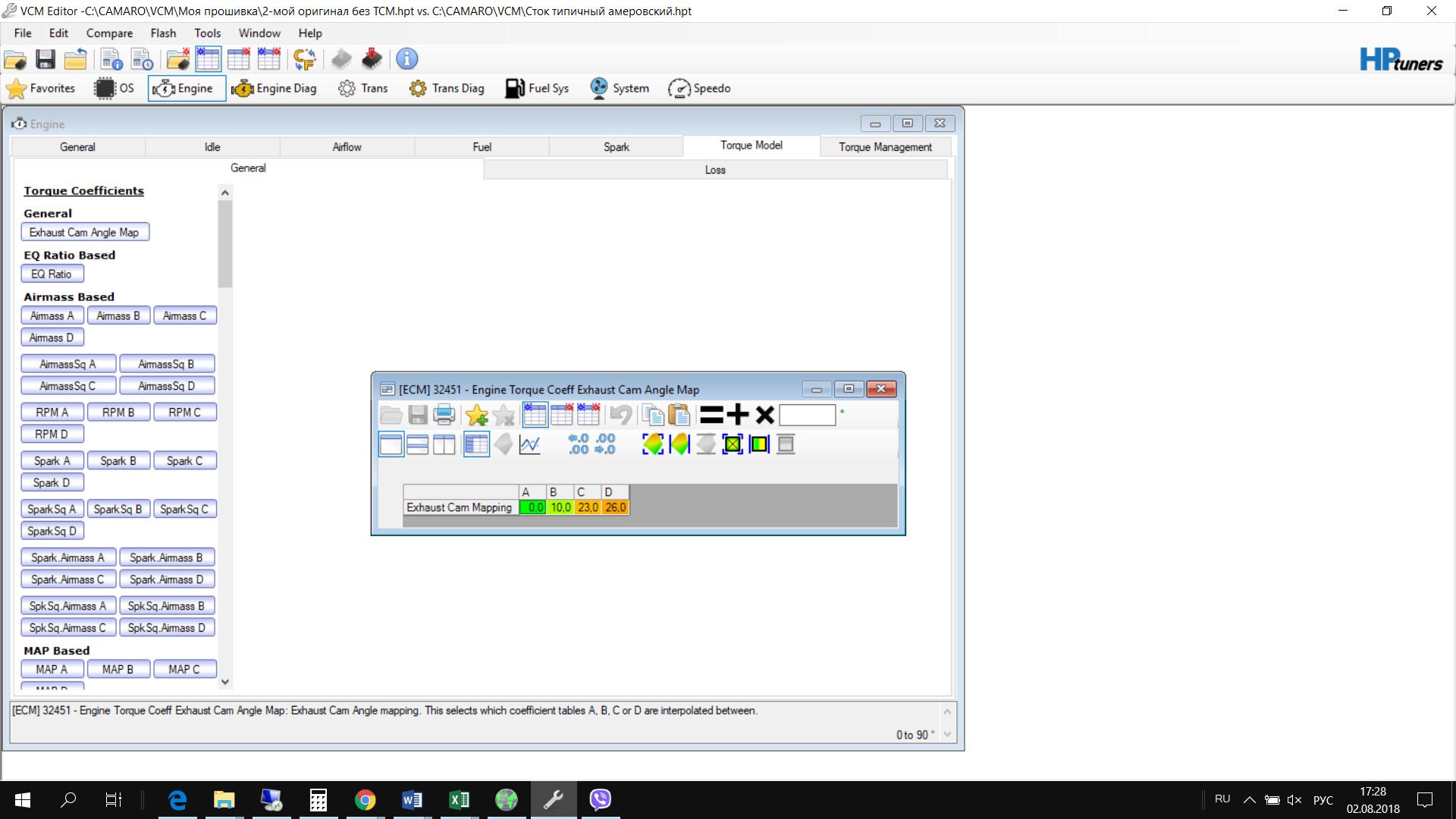Toggle horizontal split view layout icon
Screen dimensions: 1456x819
coord(418,444)
